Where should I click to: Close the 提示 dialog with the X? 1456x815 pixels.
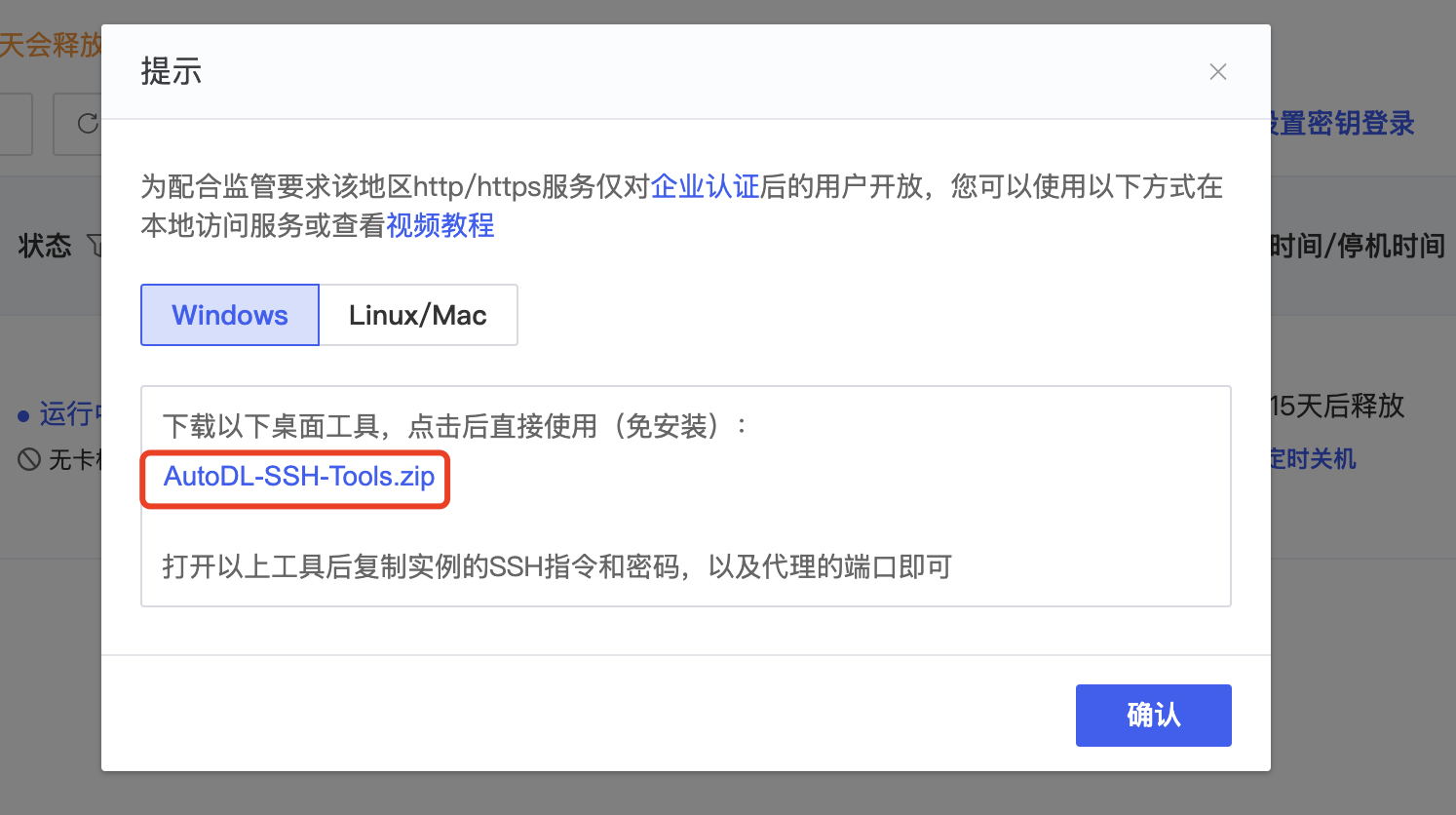pos(1217,71)
